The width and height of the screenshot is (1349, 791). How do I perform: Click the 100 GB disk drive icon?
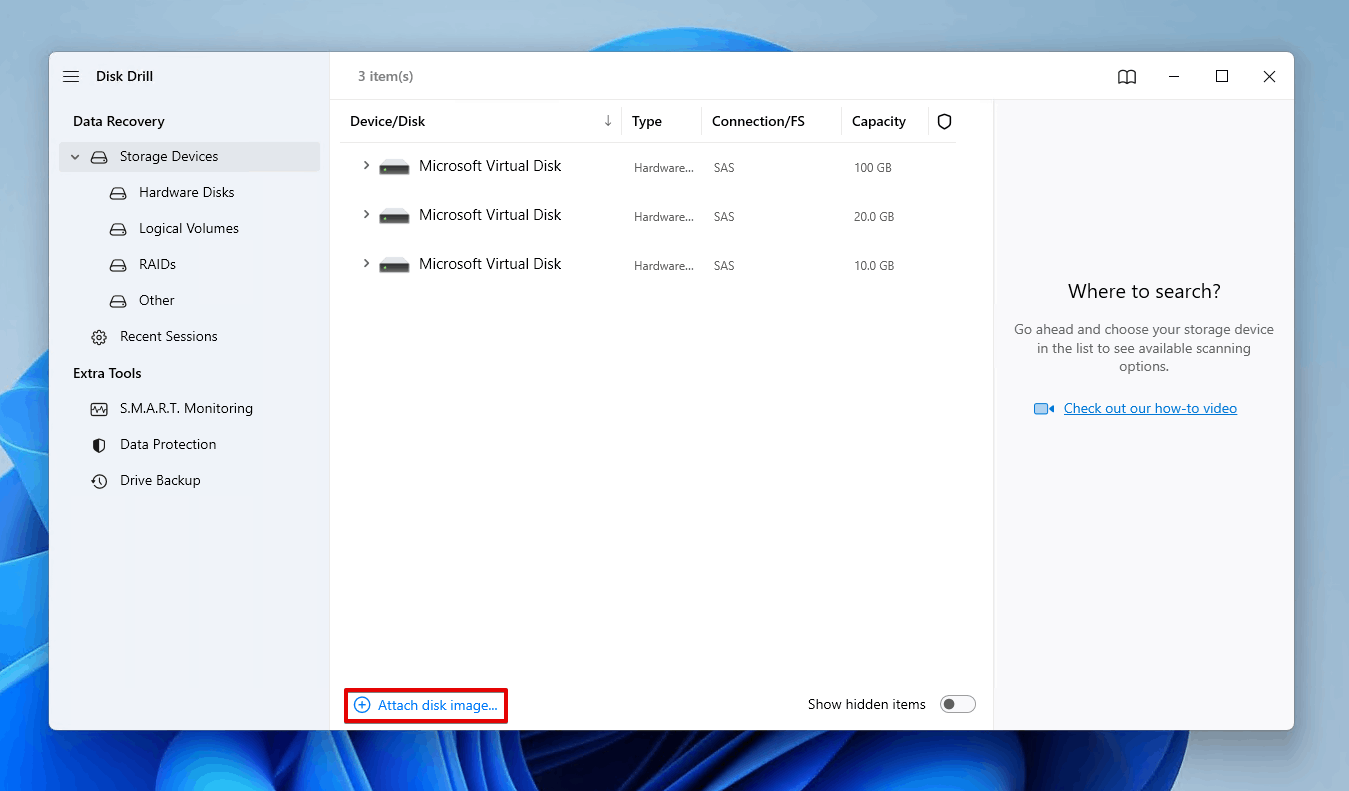pyautogui.click(x=395, y=167)
